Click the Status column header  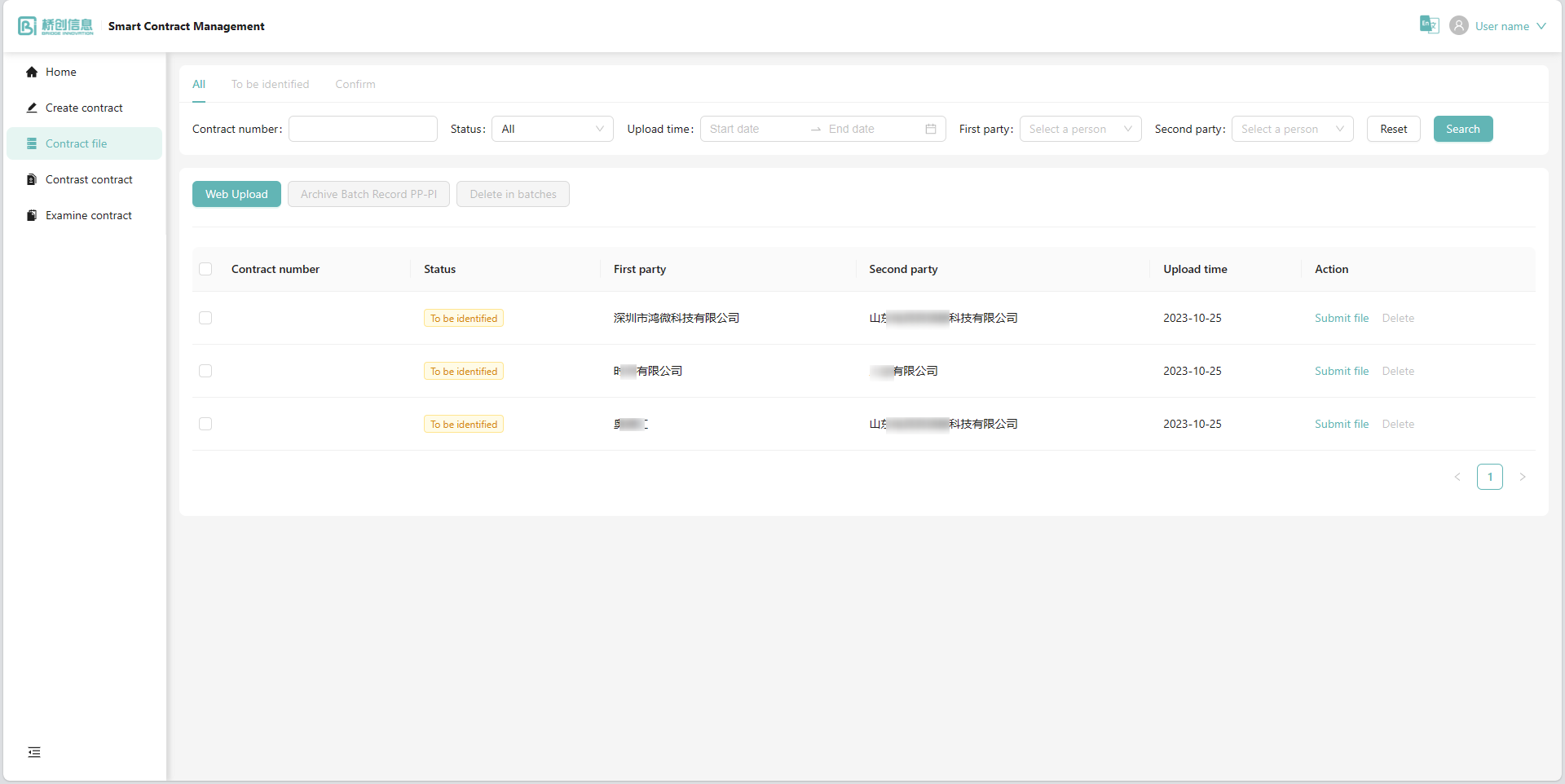[x=439, y=269]
